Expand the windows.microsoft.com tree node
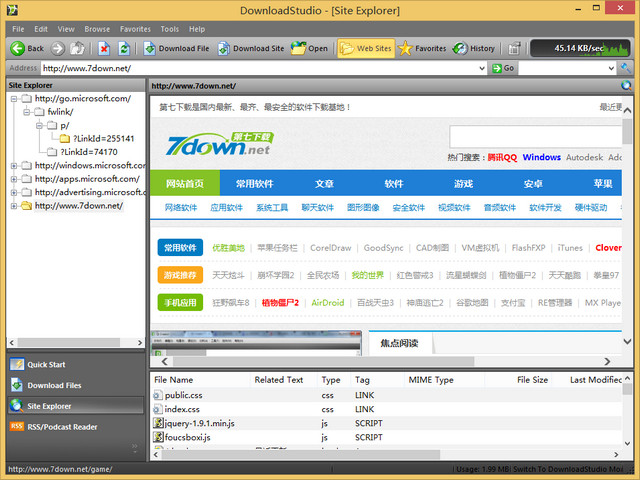The height and width of the screenshot is (480, 640). coord(14,166)
